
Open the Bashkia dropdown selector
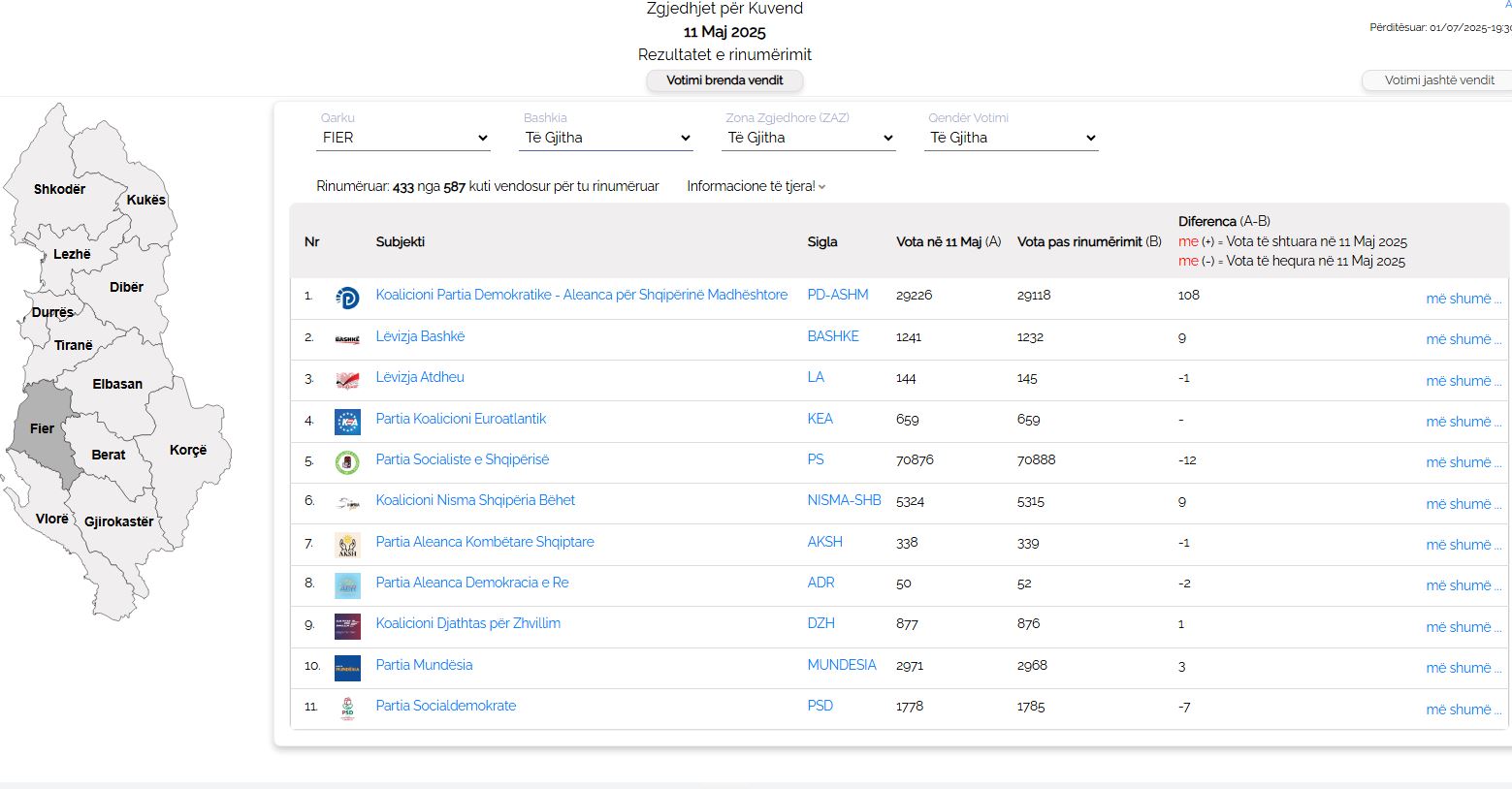[x=607, y=138]
